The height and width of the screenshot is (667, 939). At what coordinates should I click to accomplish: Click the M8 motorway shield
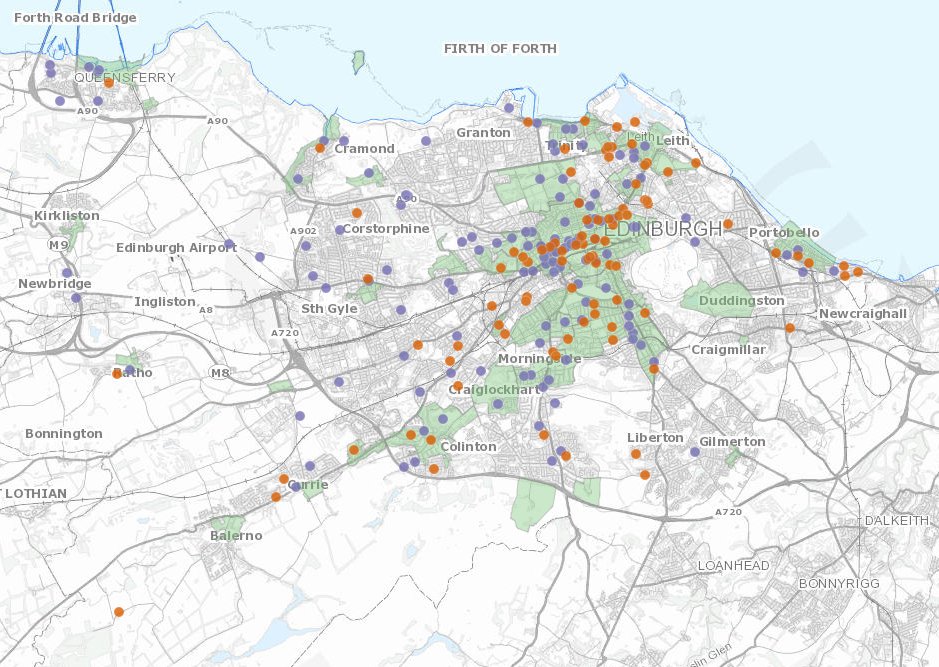coord(220,372)
